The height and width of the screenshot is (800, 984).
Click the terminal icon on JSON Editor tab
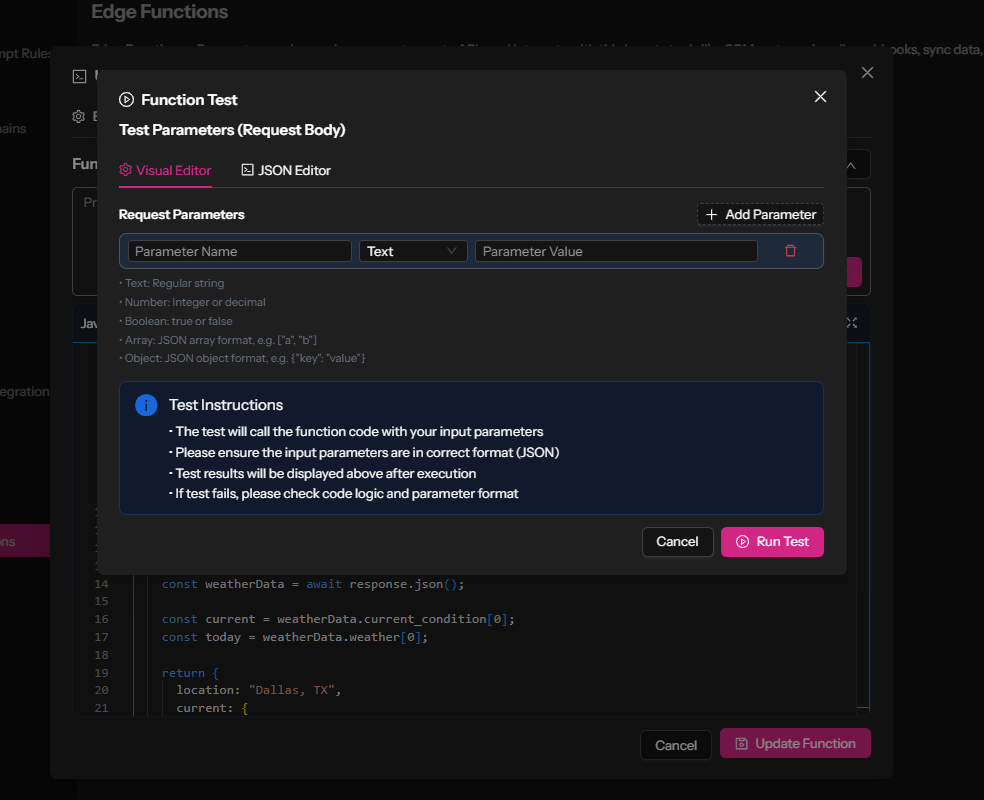248,170
